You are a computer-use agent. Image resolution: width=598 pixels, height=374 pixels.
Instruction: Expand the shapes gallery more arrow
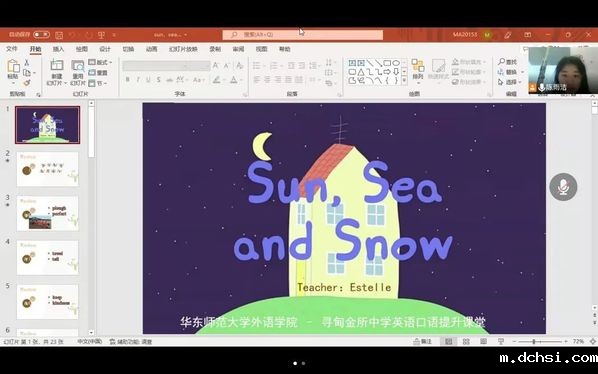(x=404, y=80)
